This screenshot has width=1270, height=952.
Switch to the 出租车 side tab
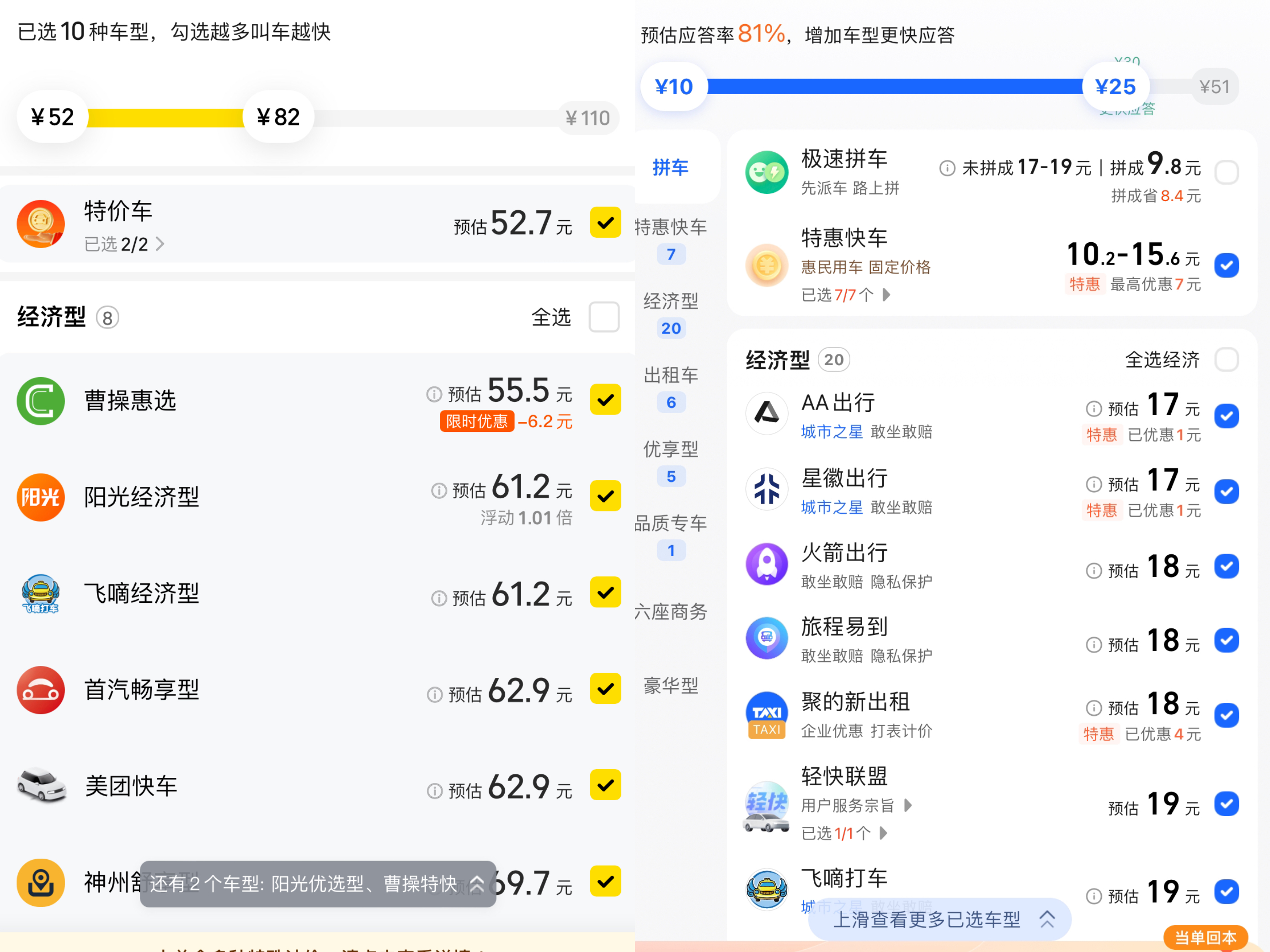(x=671, y=388)
